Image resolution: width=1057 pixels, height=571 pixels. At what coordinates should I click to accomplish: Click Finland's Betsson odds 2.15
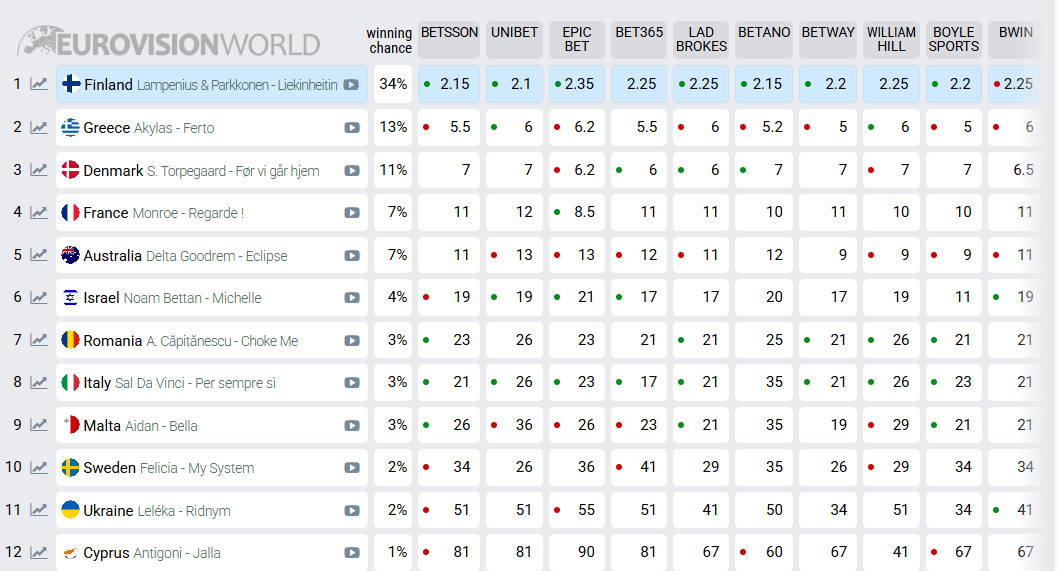[x=449, y=84]
